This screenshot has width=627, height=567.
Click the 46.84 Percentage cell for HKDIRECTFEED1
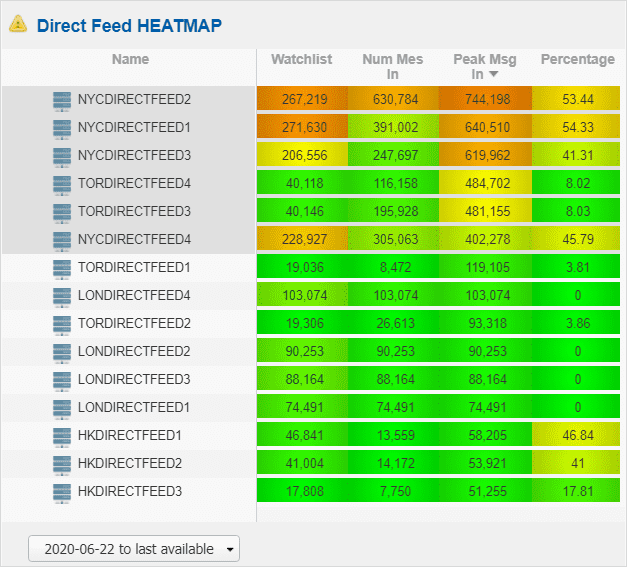tap(576, 434)
